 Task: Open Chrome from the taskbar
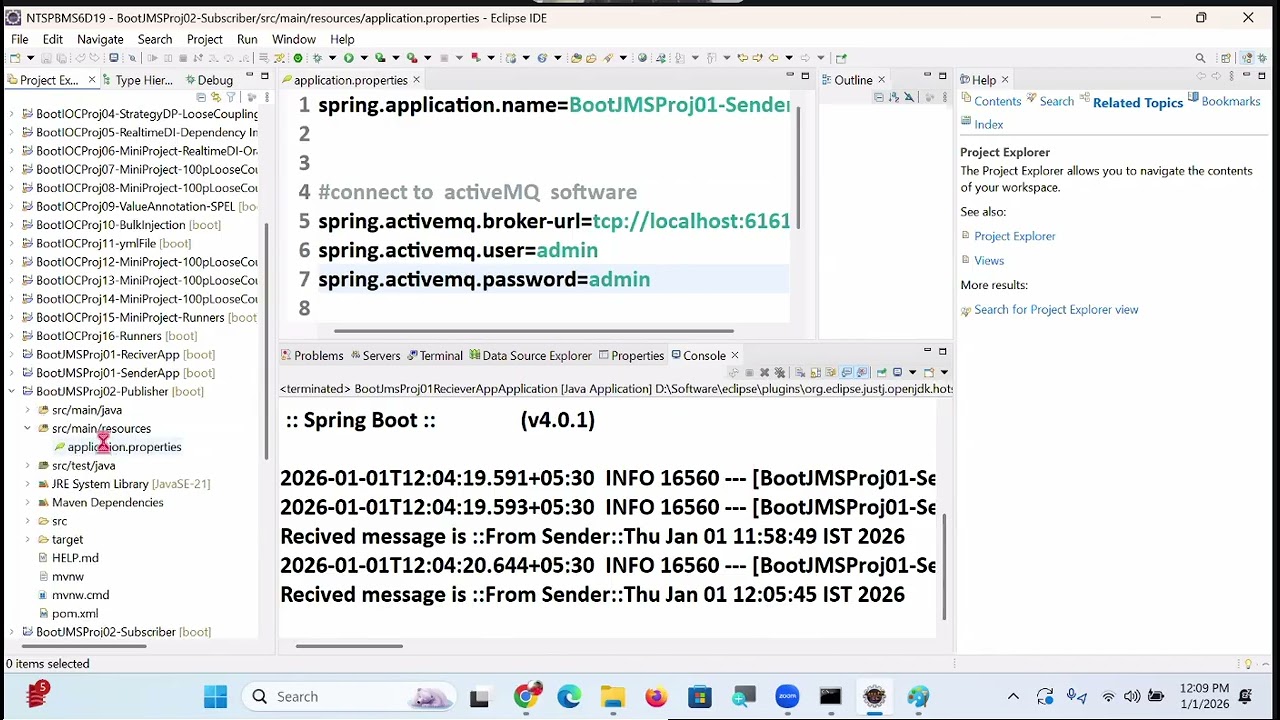point(525,696)
